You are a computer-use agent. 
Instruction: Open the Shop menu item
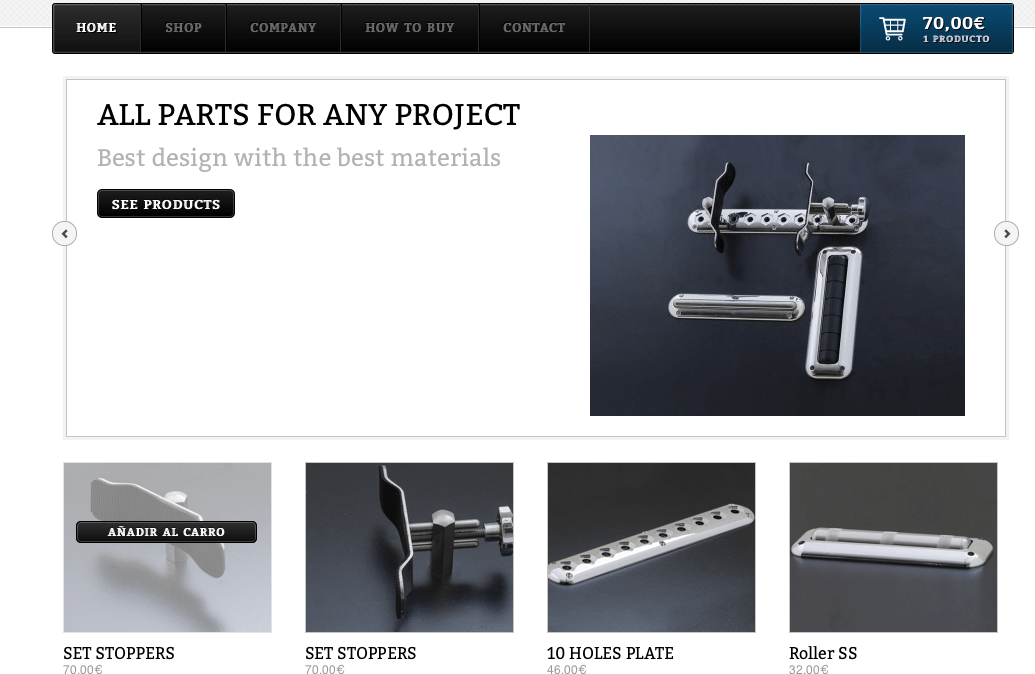click(x=184, y=28)
